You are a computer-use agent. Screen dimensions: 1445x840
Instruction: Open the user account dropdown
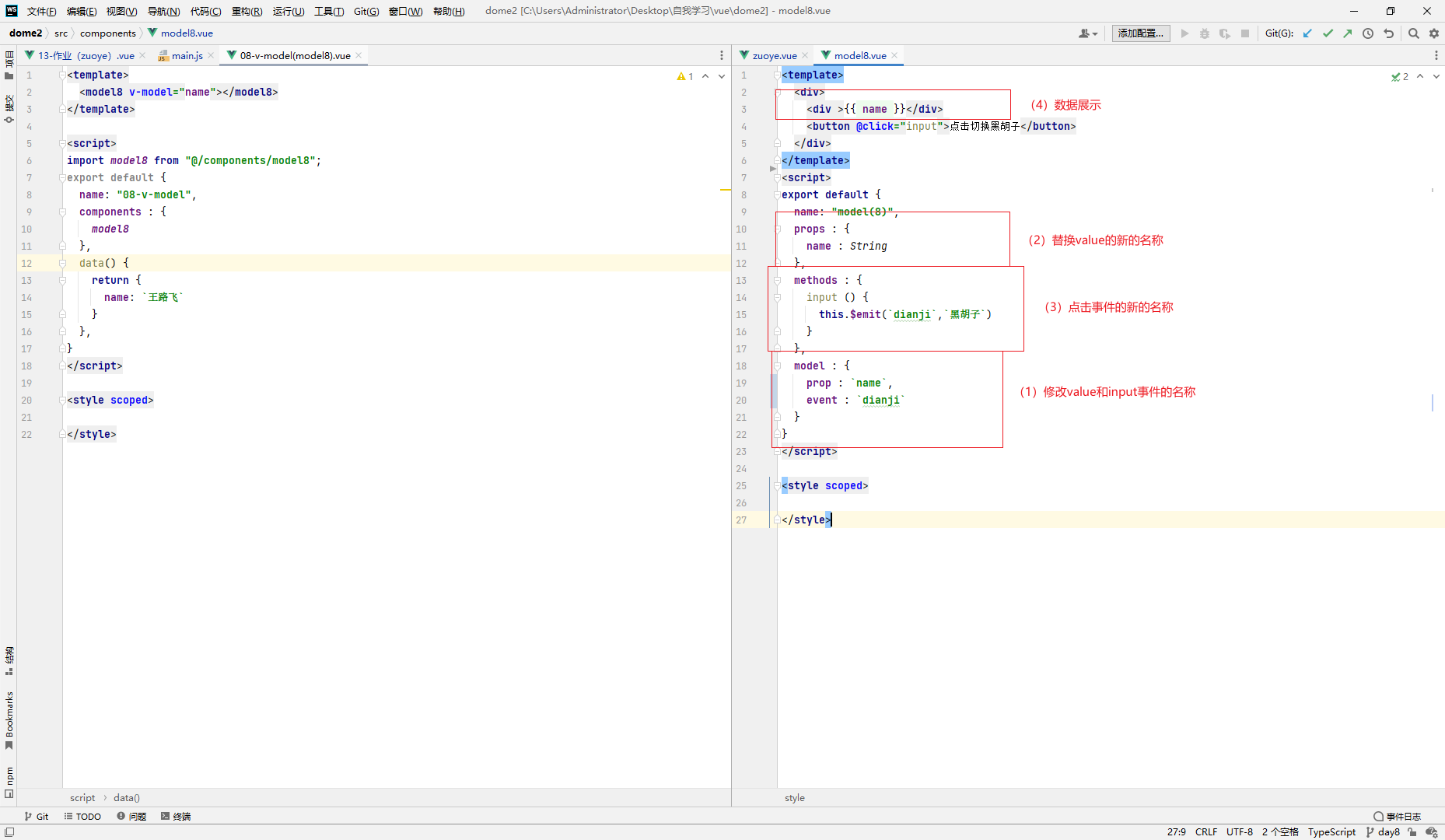pyautogui.click(x=1088, y=33)
